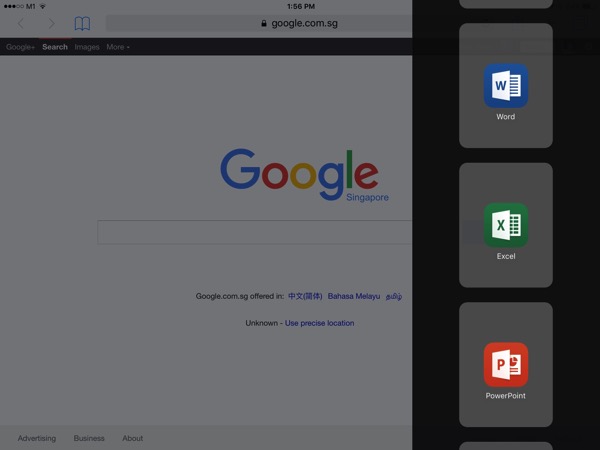Image resolution: width=600 pixels, height=450 pixels.
Task: Switch language to Tamil link
Action: pos(394,296)
